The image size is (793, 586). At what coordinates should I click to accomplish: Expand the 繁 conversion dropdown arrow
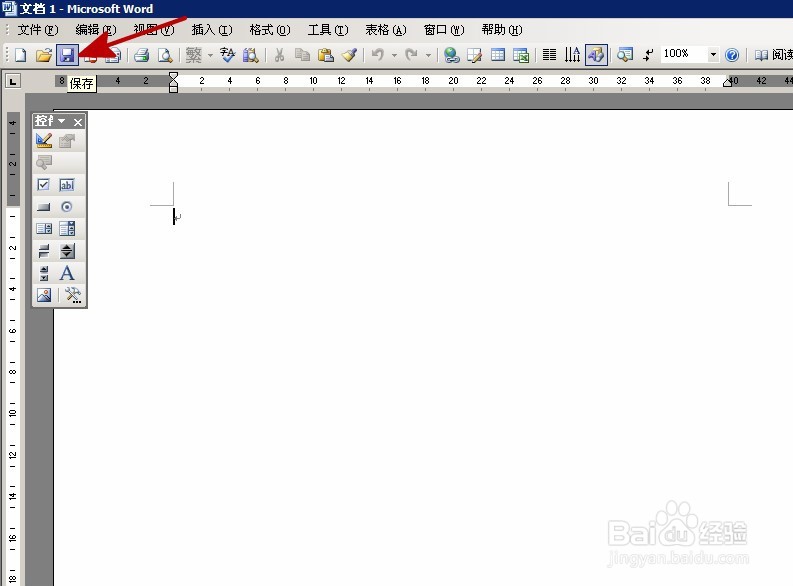pyautogui.click(x=210, y=55)
